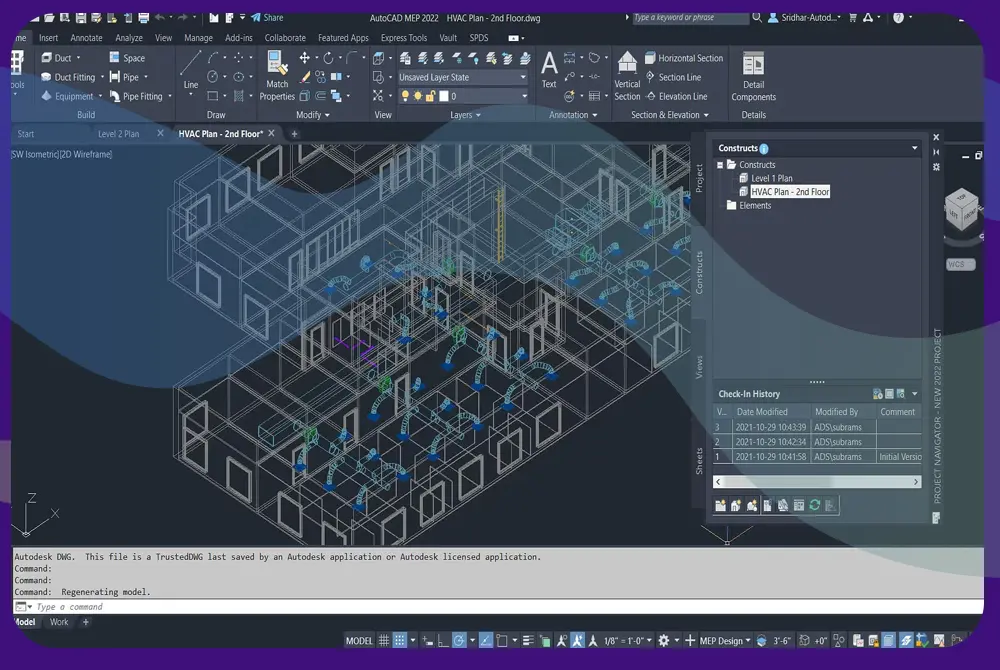Click the add category folder icon in navigator
Screen dimensions: 1000x670
(720, 505)
